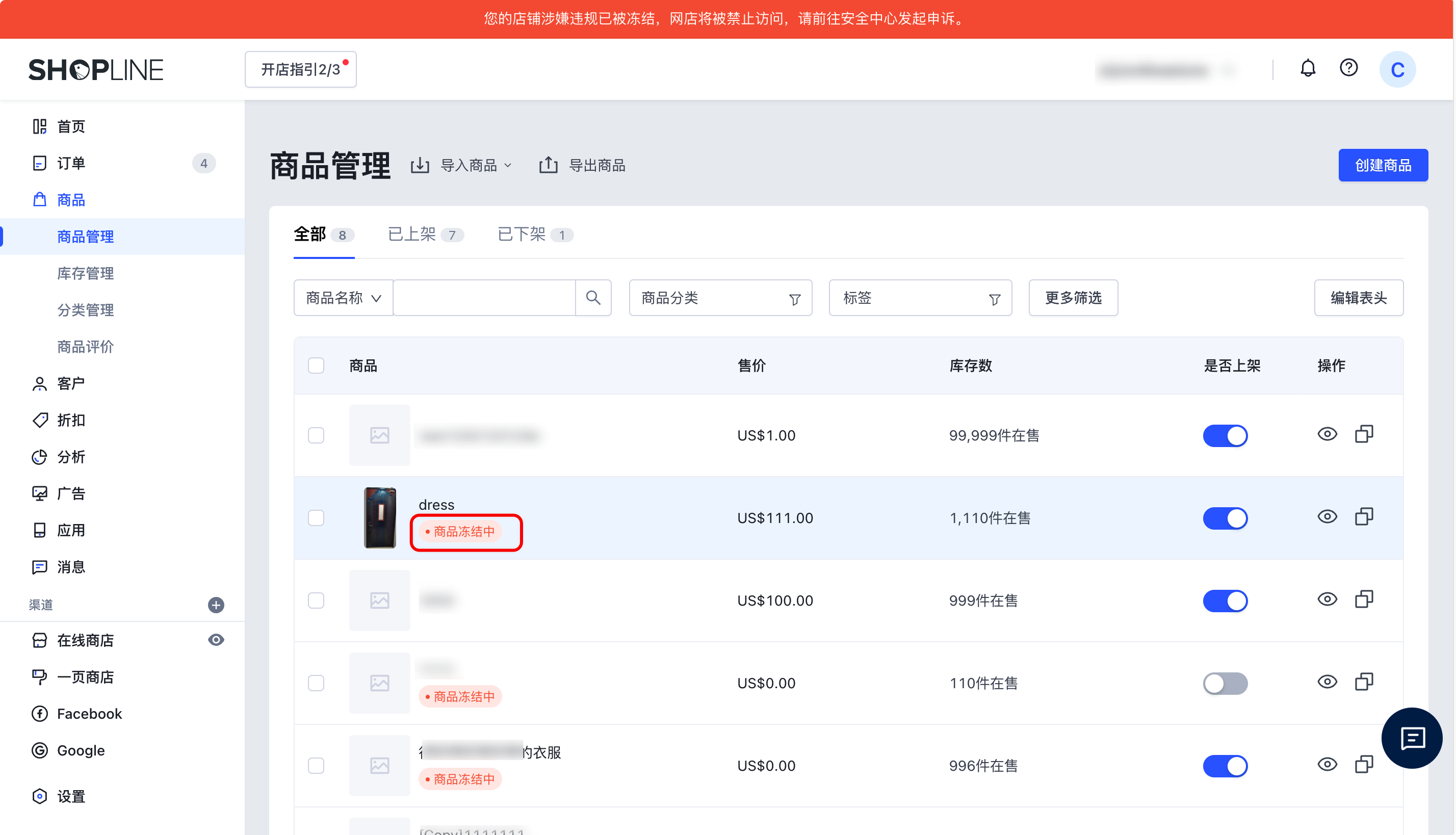
Task: Go to 库存管理 submenu
Action: point(86,273)
